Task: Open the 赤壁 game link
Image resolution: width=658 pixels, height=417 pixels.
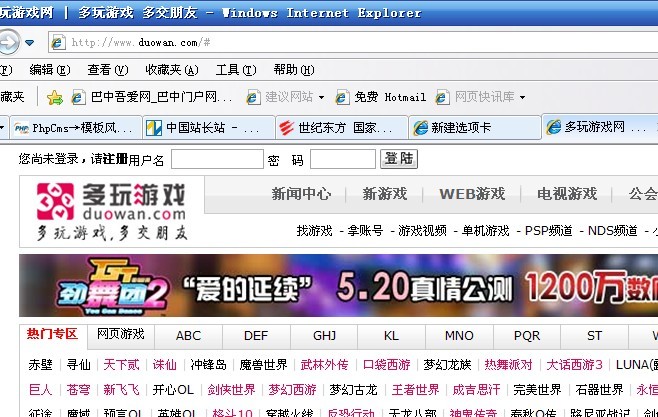Action: coord(40,365)
